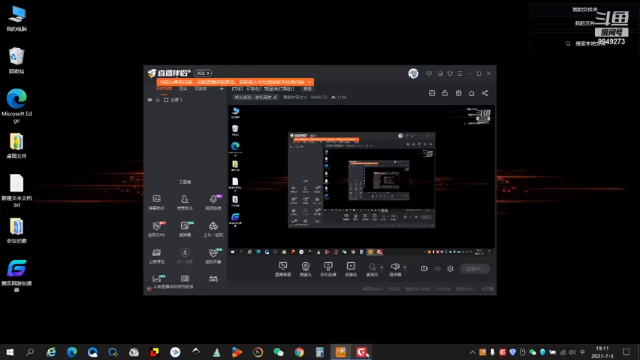The image size is (640, 360).
Task: Open the danmaku assistant tool
Action: [156, 202]
